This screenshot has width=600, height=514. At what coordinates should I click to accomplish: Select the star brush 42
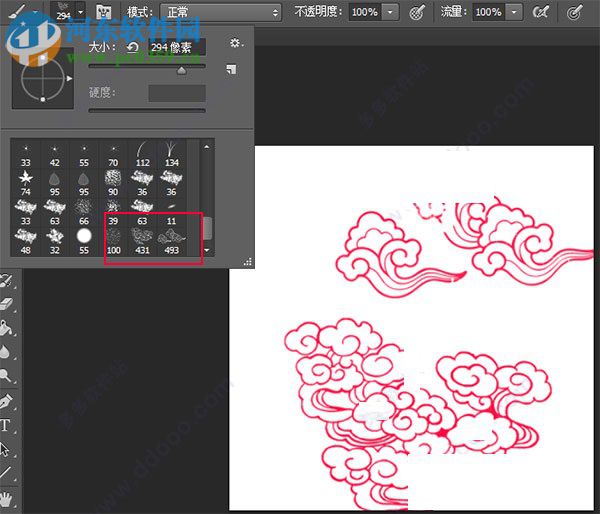point(55,154)
